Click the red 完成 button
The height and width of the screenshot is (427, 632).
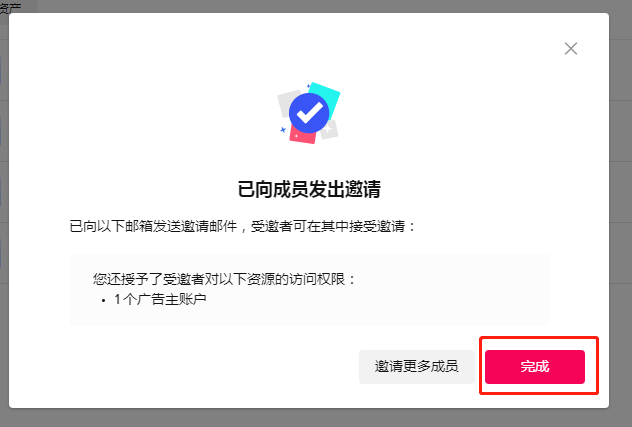click(534, 367)
